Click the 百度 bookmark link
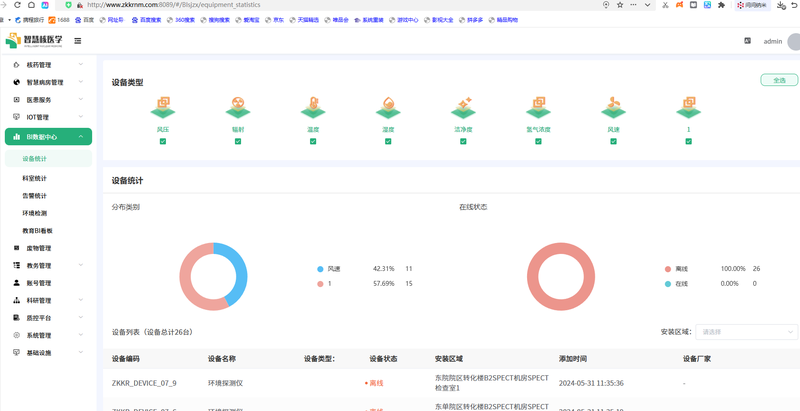Viewport: 800px width, 411px height. pyautogui.click(x=85, y=20)
